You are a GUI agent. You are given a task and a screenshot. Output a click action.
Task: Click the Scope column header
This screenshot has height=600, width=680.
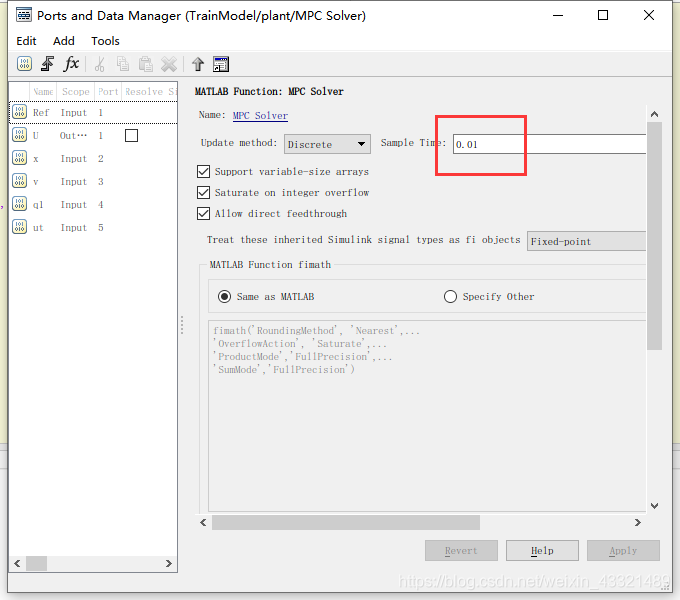tap(75, 91)
